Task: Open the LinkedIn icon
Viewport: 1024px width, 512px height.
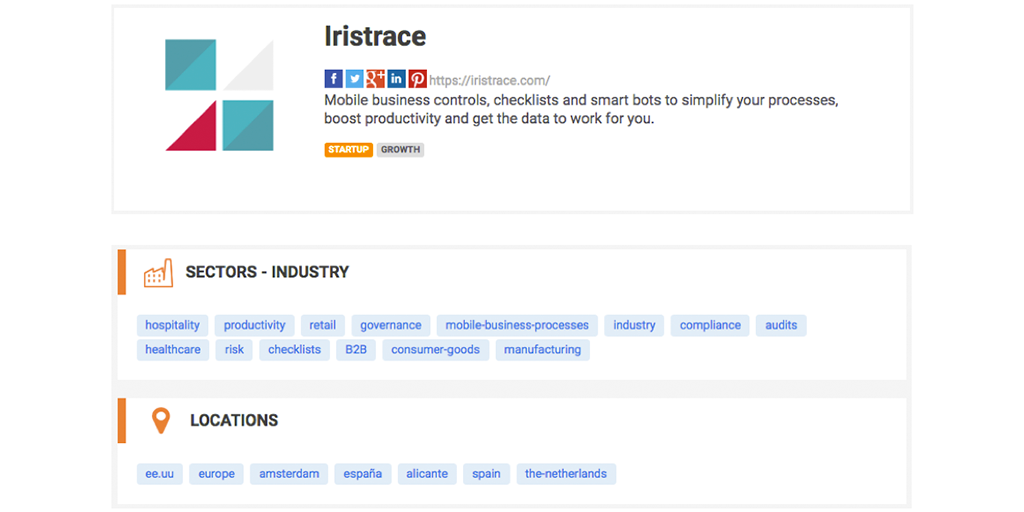Action: 396,79
